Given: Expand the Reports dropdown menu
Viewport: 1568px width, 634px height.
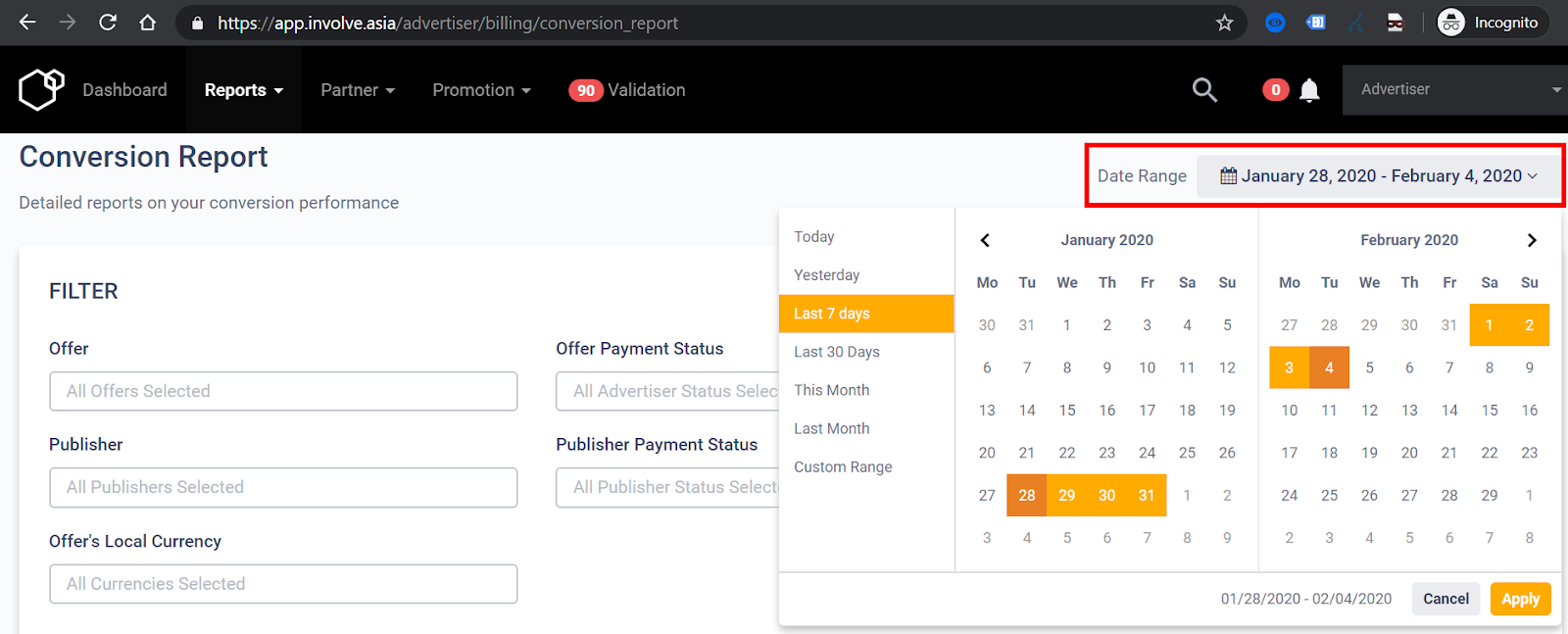Looking at the screenshot, I should (x=243, y=90).
